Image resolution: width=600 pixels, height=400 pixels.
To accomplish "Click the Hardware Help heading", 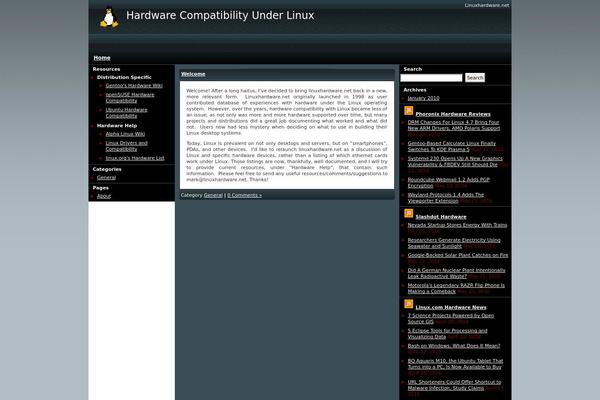I will [x=117, y=126].
